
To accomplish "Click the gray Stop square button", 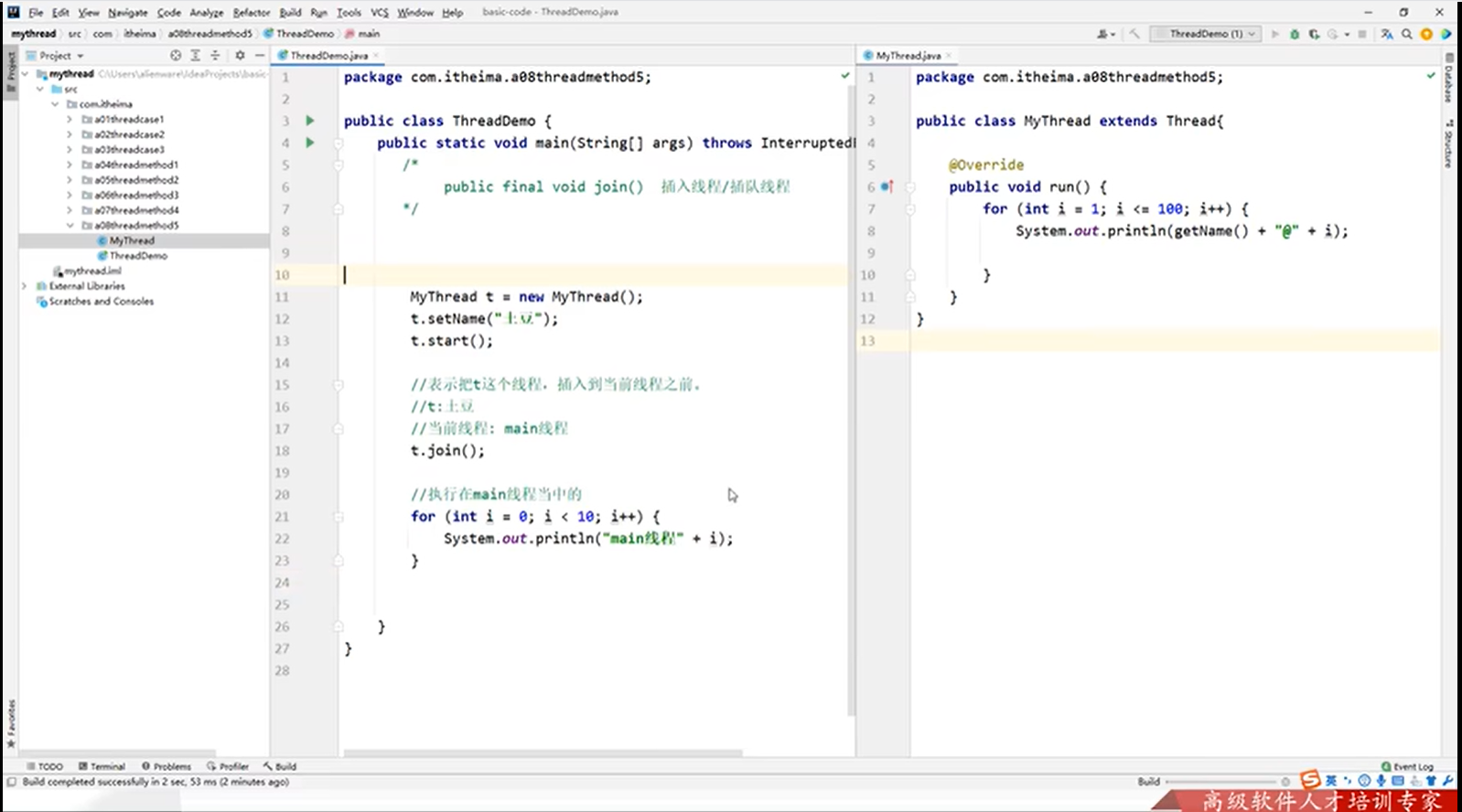I will pos(1362,34).
